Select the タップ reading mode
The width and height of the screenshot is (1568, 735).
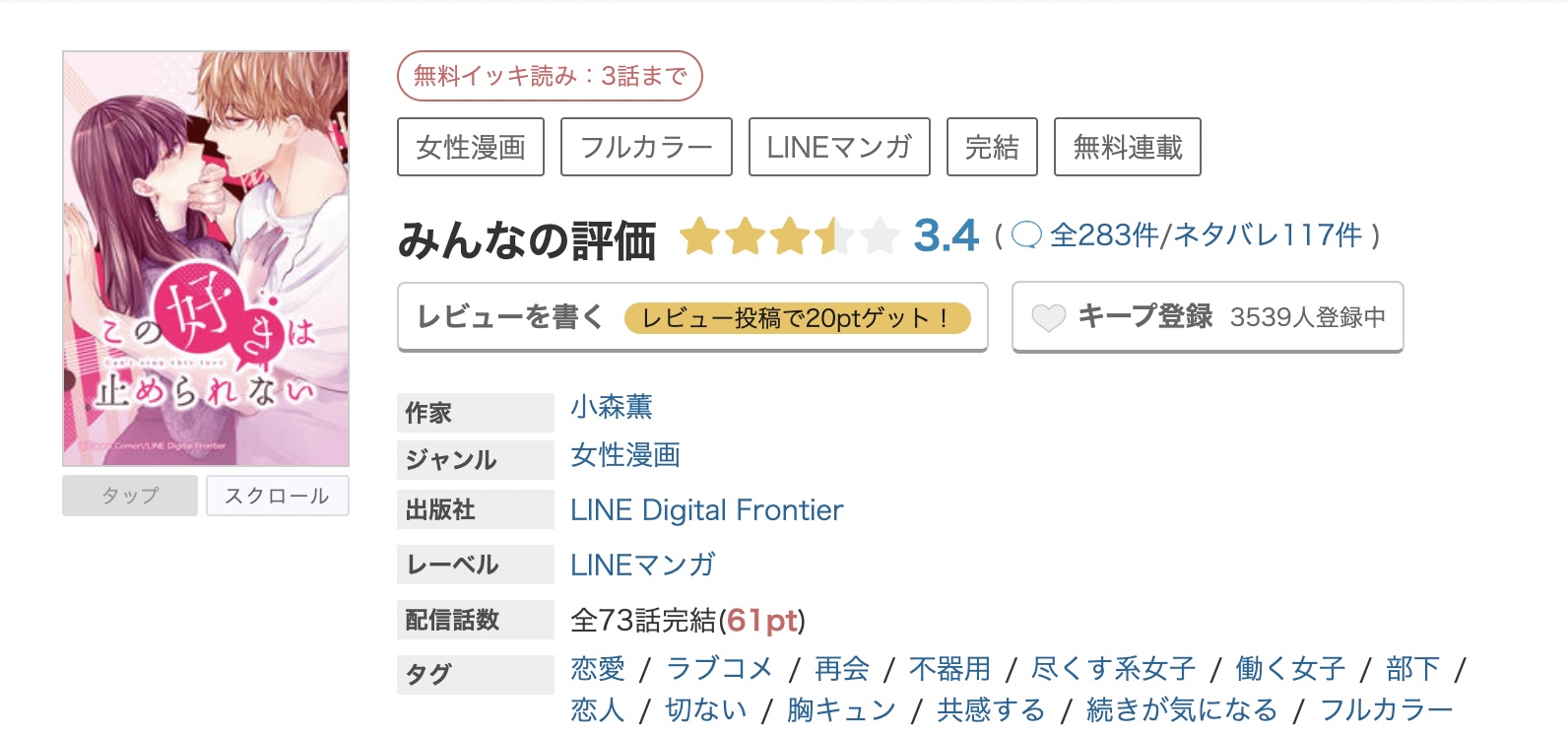point(129,496)
